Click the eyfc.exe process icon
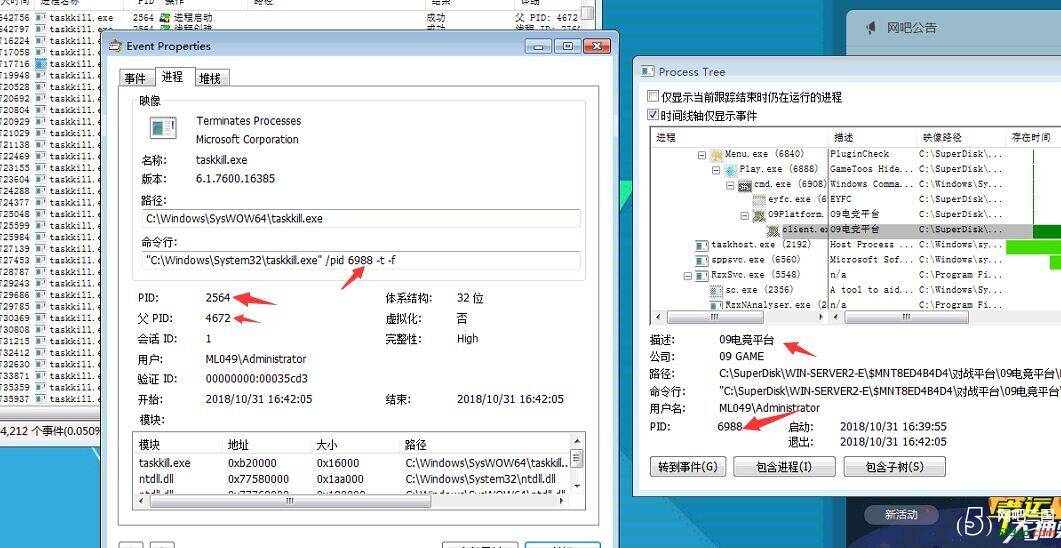The height and width of the screenshot is (548, 1061). point(759,200)
